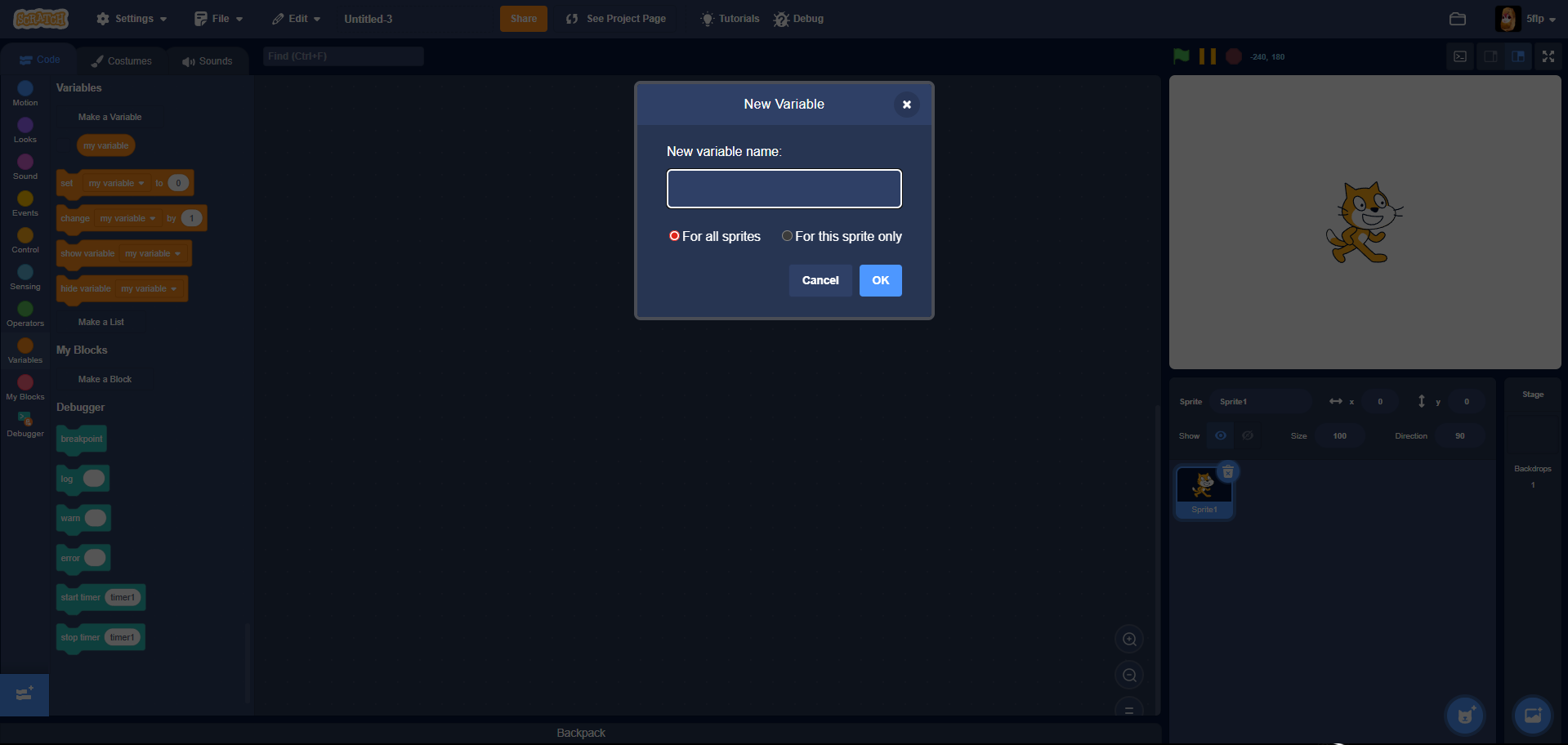Zoom out on the code workspace
The image size is (1568, 745).
(x=1129, y=676)
